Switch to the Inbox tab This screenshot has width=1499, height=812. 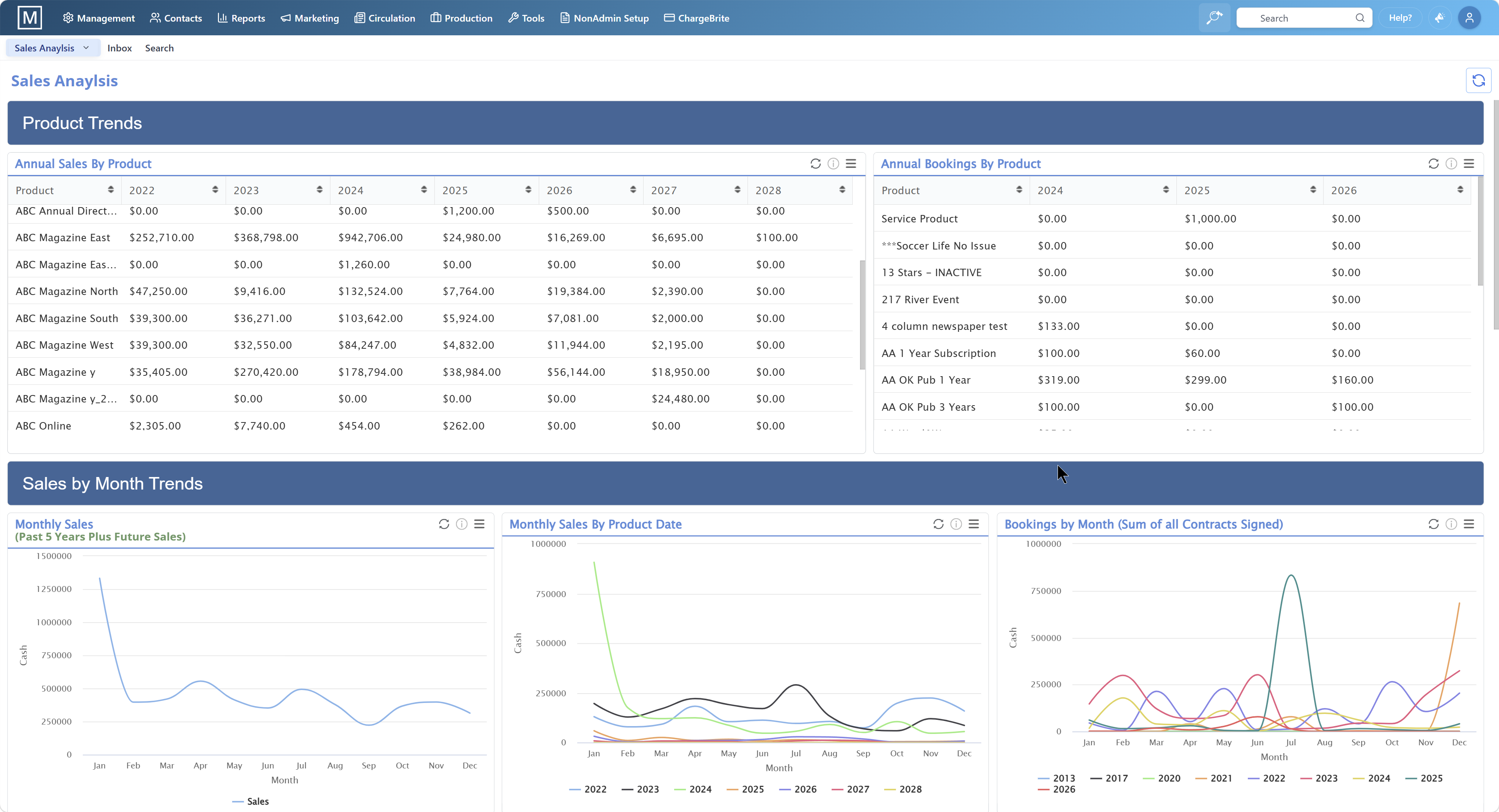point(119,48)
